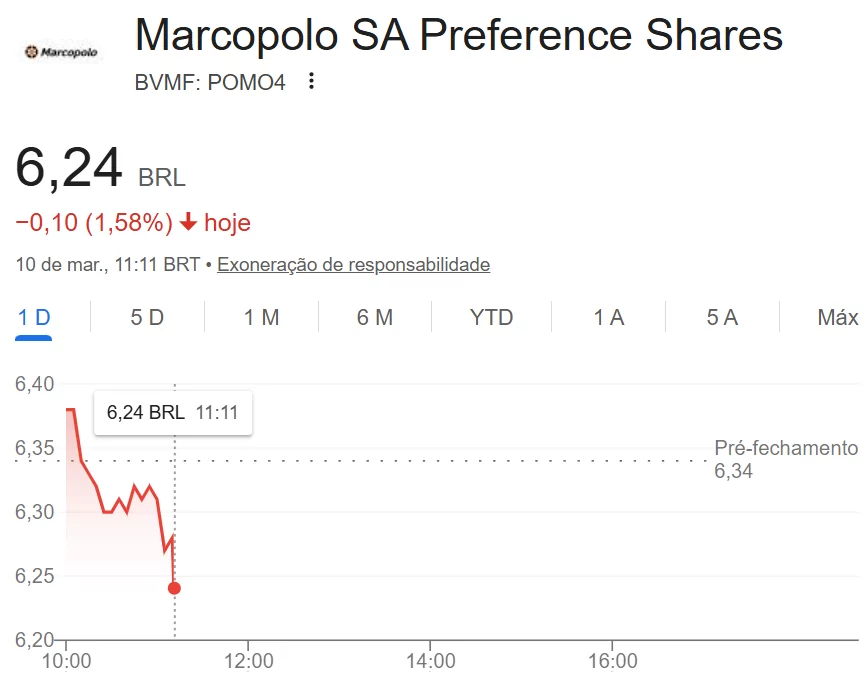This screenshot has height=681, width=867.
Task: Click the 16:00 time axis label
Action: point(612,661)
